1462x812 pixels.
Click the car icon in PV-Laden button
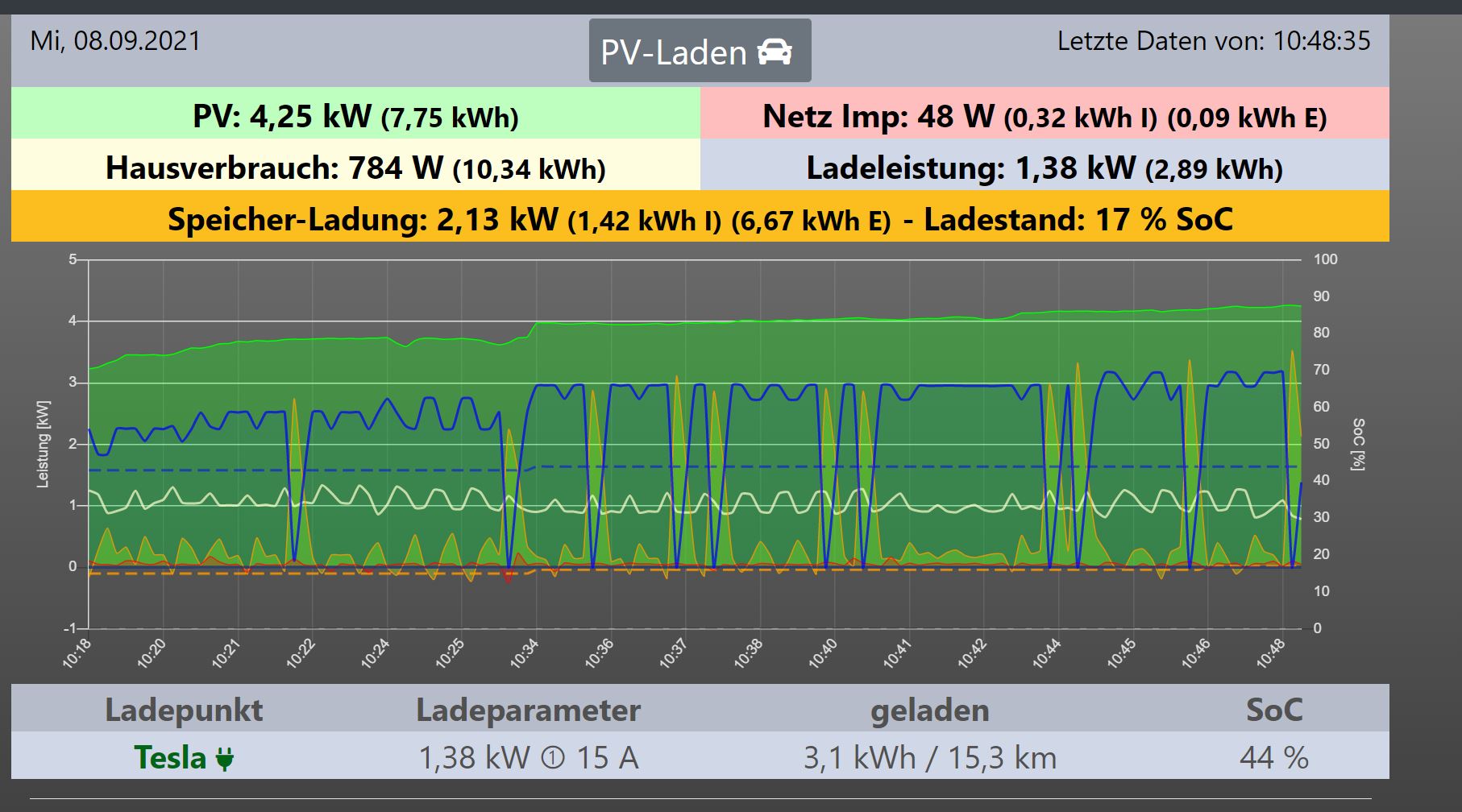[x=774, y=52]
